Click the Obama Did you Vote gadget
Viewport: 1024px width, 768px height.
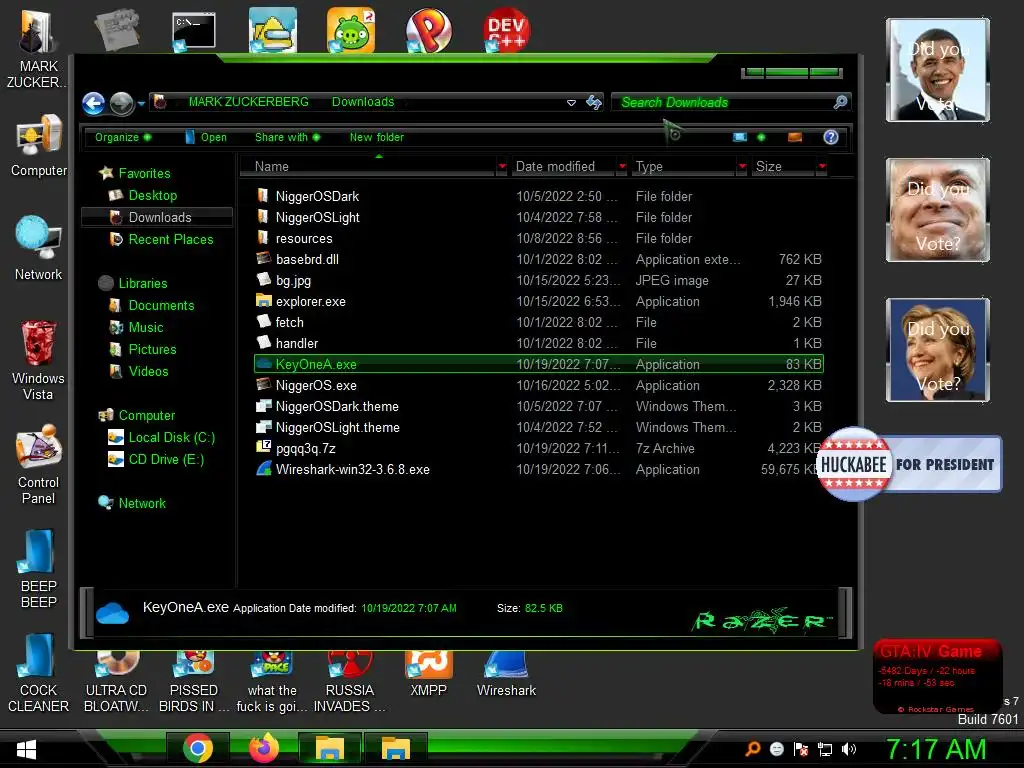[937, 70]
